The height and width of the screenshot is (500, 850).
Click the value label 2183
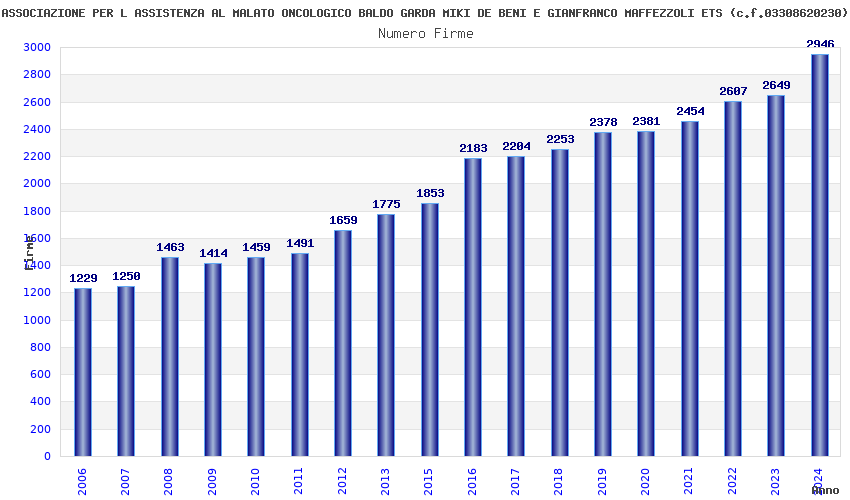[x=473, y=148]
